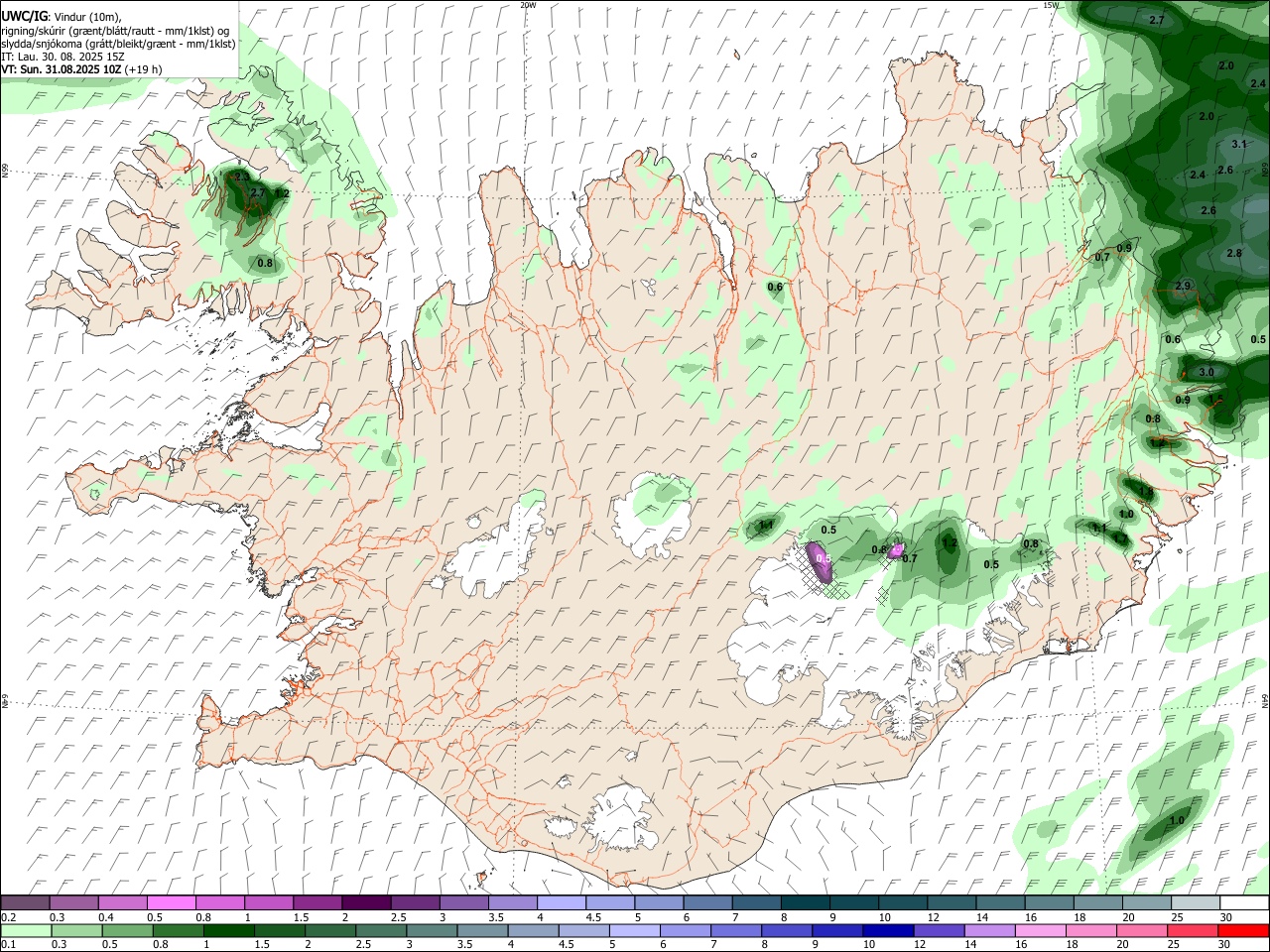Click the UWC/IG title in the header
Viewport: 1270px width, 952px height.
click(24, 16)
